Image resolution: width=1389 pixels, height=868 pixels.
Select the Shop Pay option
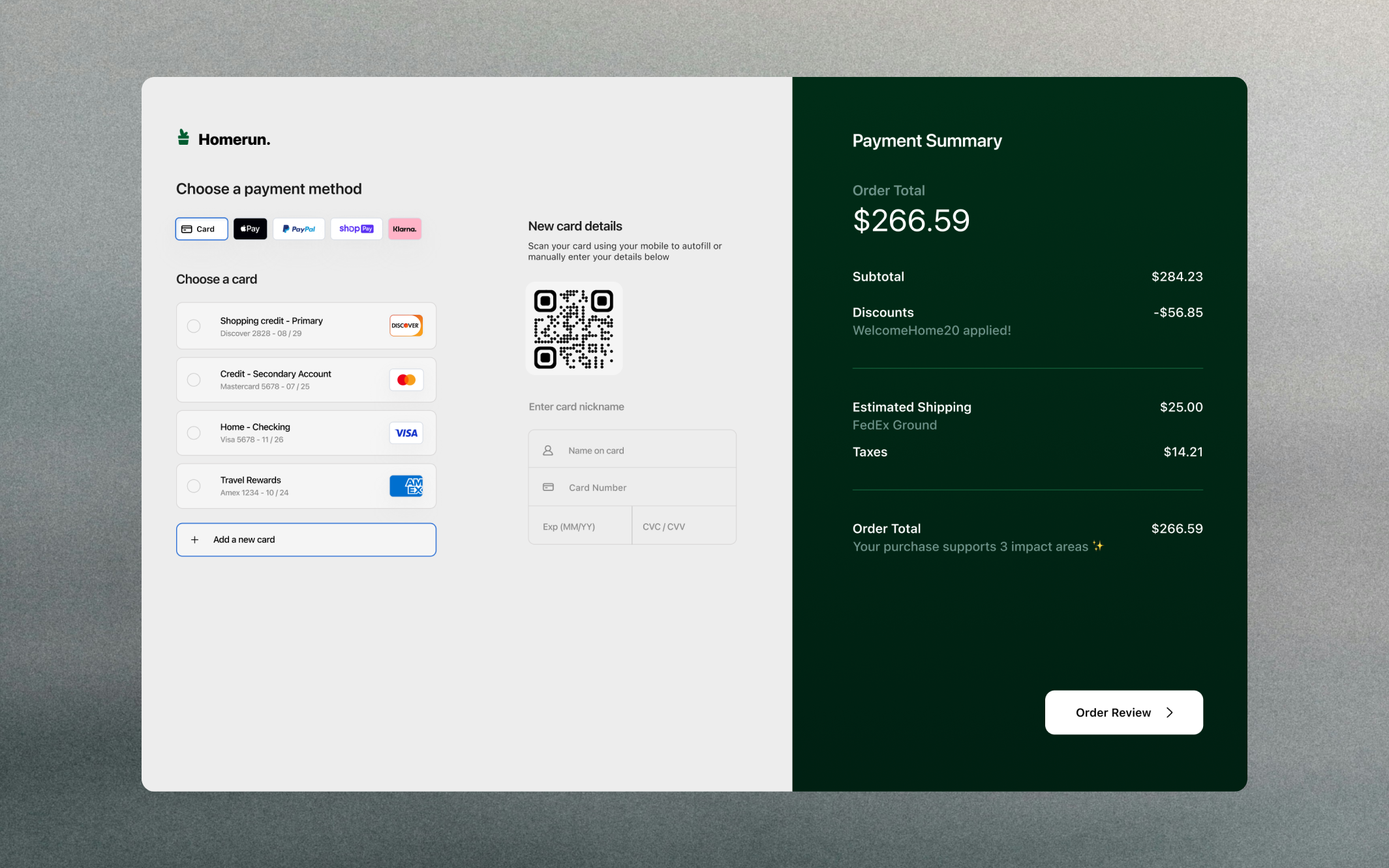tap(356, 228)
